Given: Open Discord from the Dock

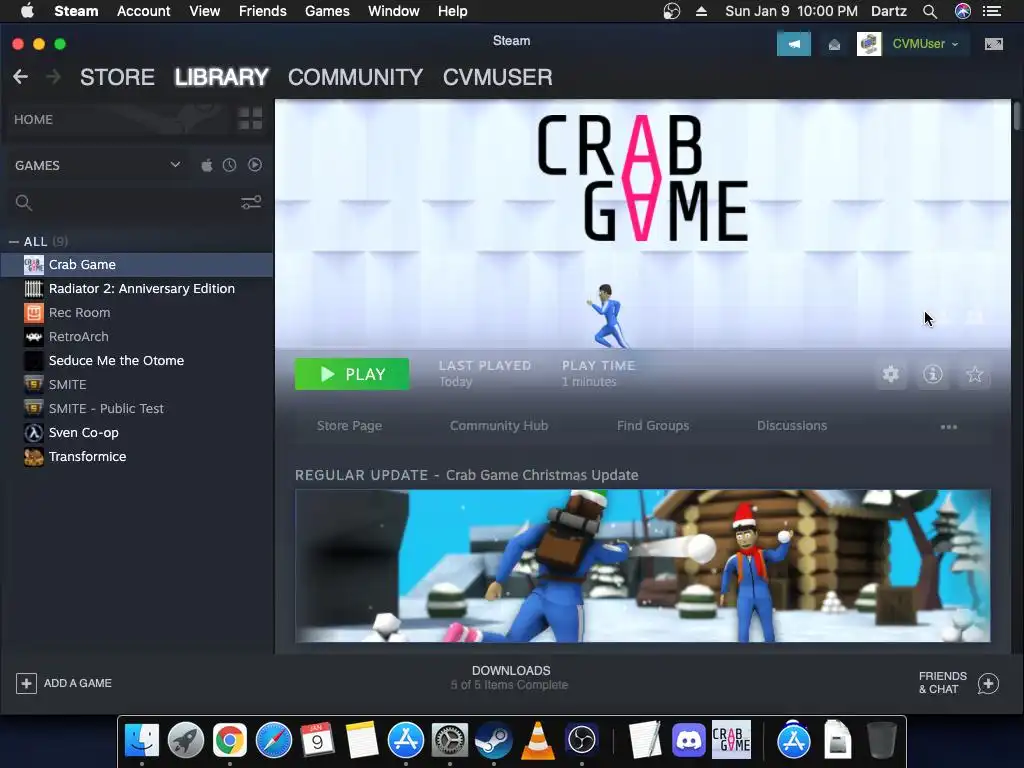Looking at the screenshot, I should (x=689, y=741).
